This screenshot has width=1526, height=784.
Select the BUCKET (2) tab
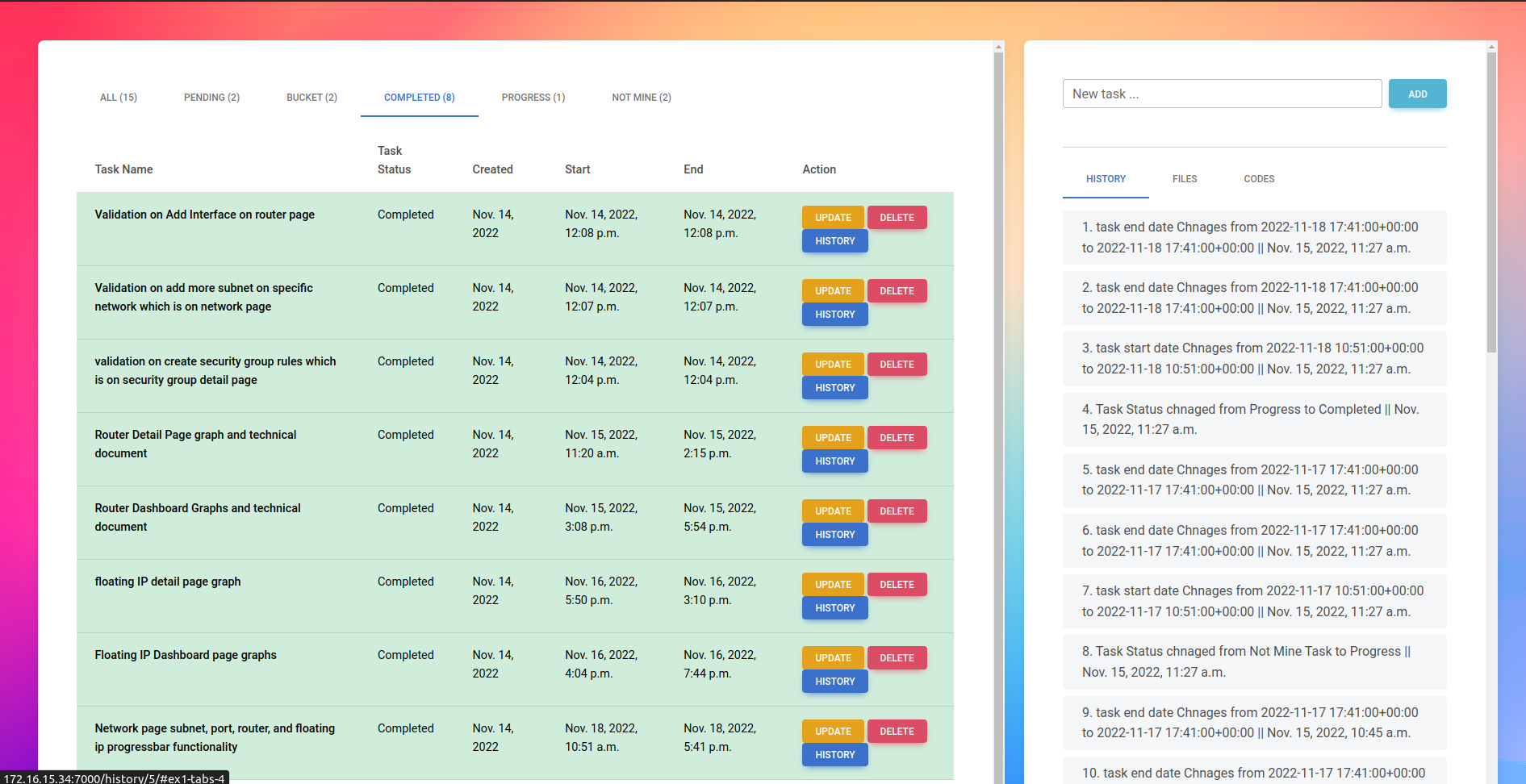311,98
